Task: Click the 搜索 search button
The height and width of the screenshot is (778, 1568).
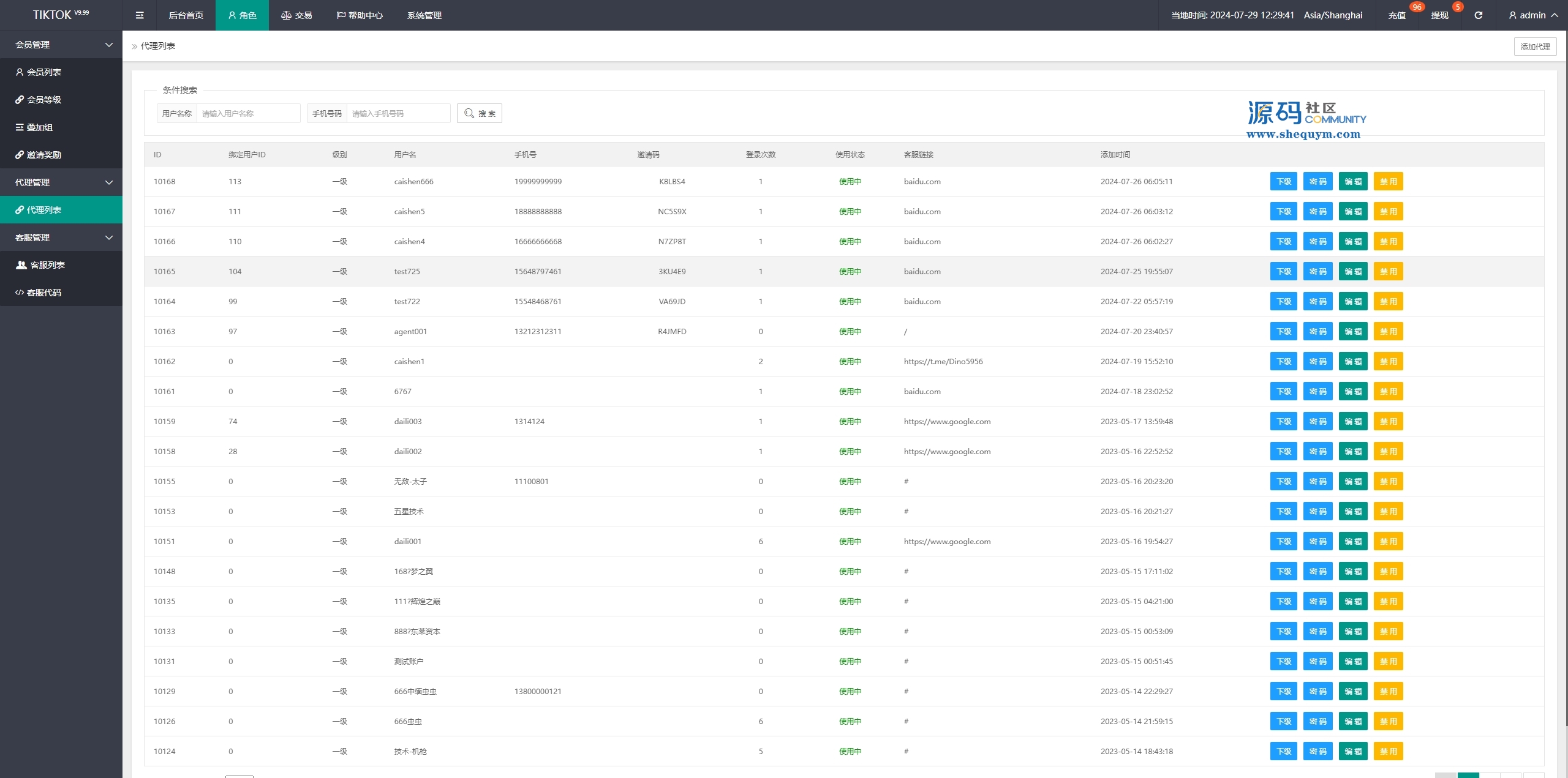Action: point(480,113)
